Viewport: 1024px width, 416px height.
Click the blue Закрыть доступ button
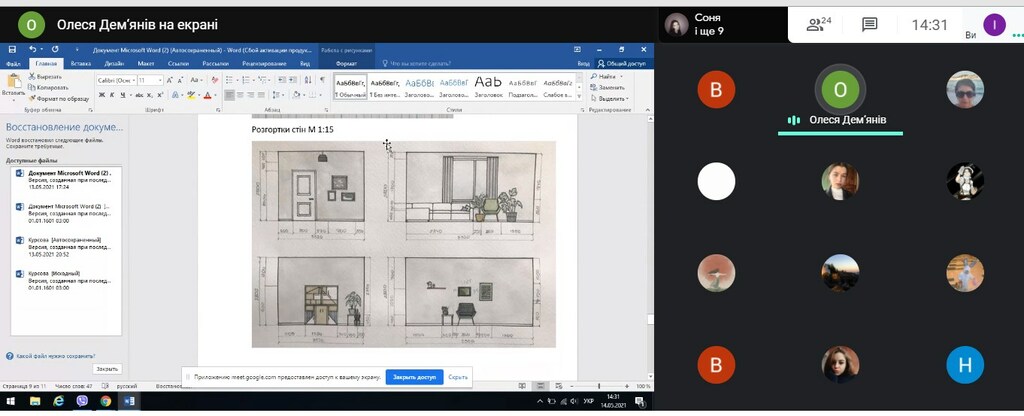414,377
